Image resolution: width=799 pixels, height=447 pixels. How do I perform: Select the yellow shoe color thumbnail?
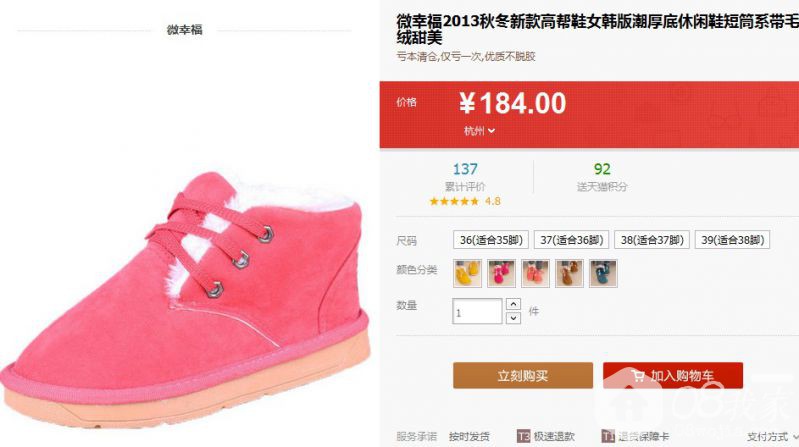click(467, 273)
